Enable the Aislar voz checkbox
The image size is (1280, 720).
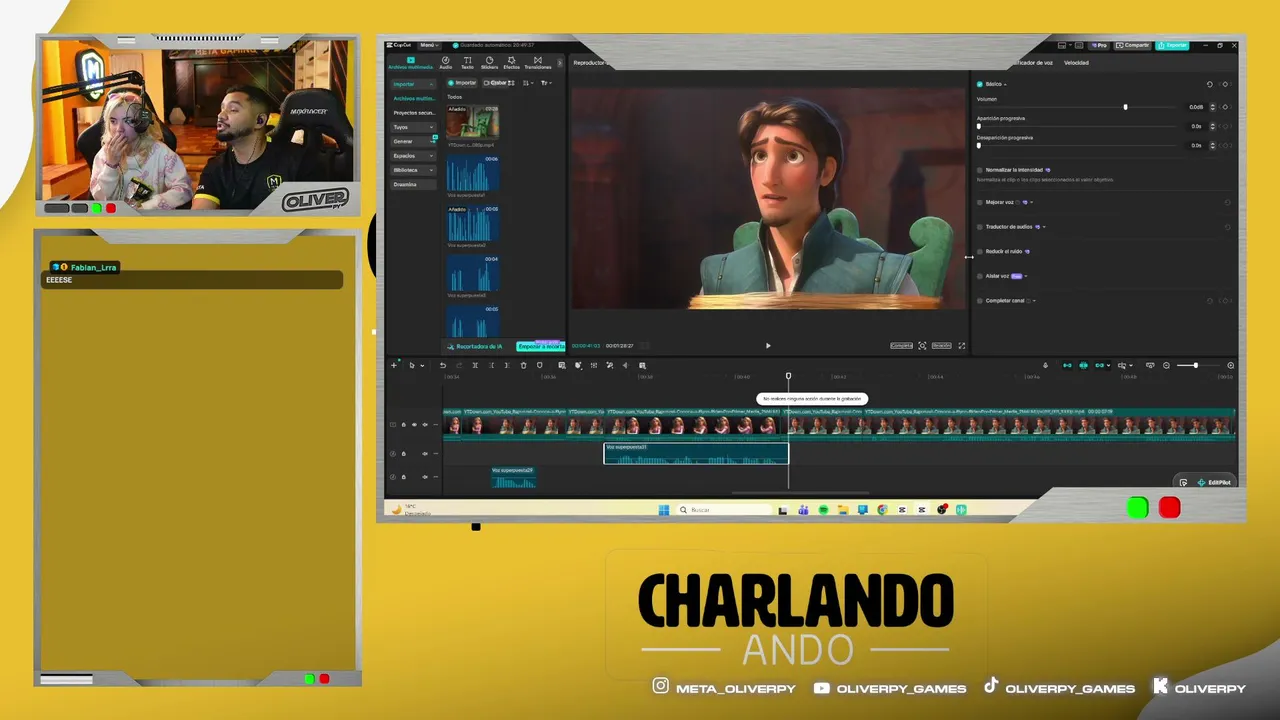(x=979, y=276)
